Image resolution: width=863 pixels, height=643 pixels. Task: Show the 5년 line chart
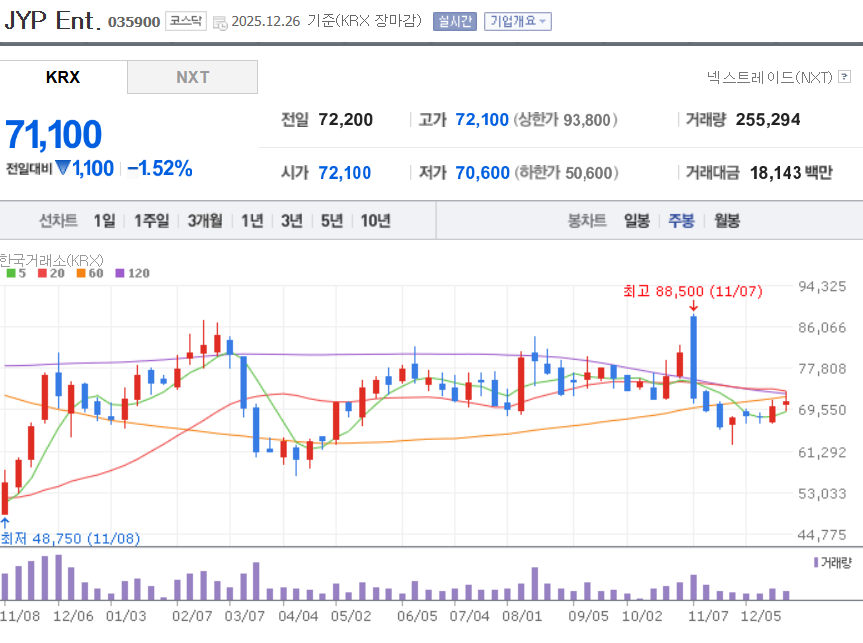click(332, 221)
